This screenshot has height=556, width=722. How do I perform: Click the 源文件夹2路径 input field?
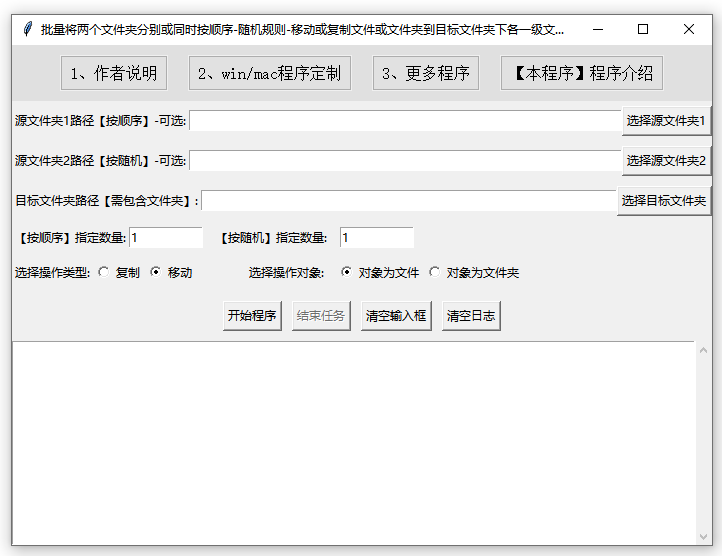click(405, 161)
